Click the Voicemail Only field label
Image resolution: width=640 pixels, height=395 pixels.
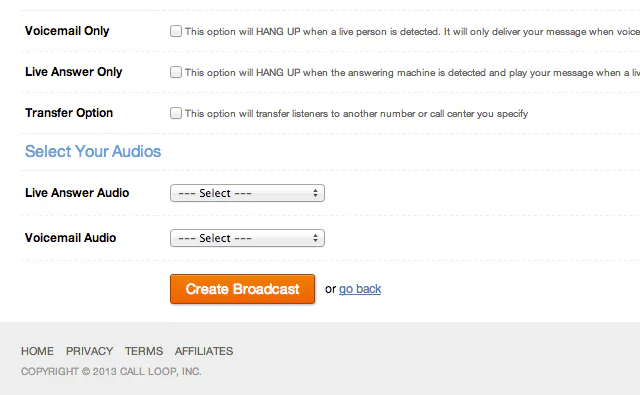click(x=67, y=31)
